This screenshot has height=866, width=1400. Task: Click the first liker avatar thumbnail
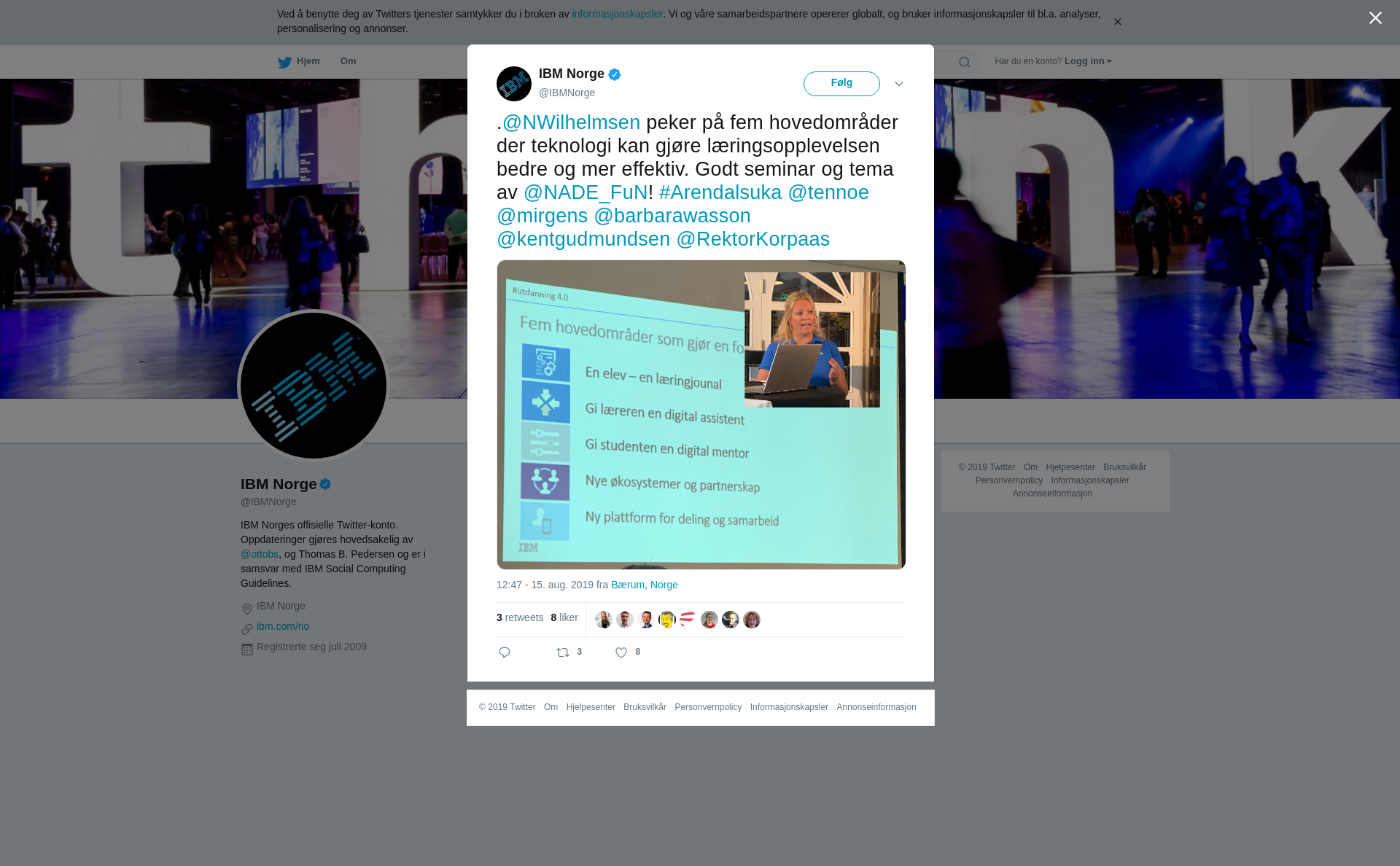604,620
